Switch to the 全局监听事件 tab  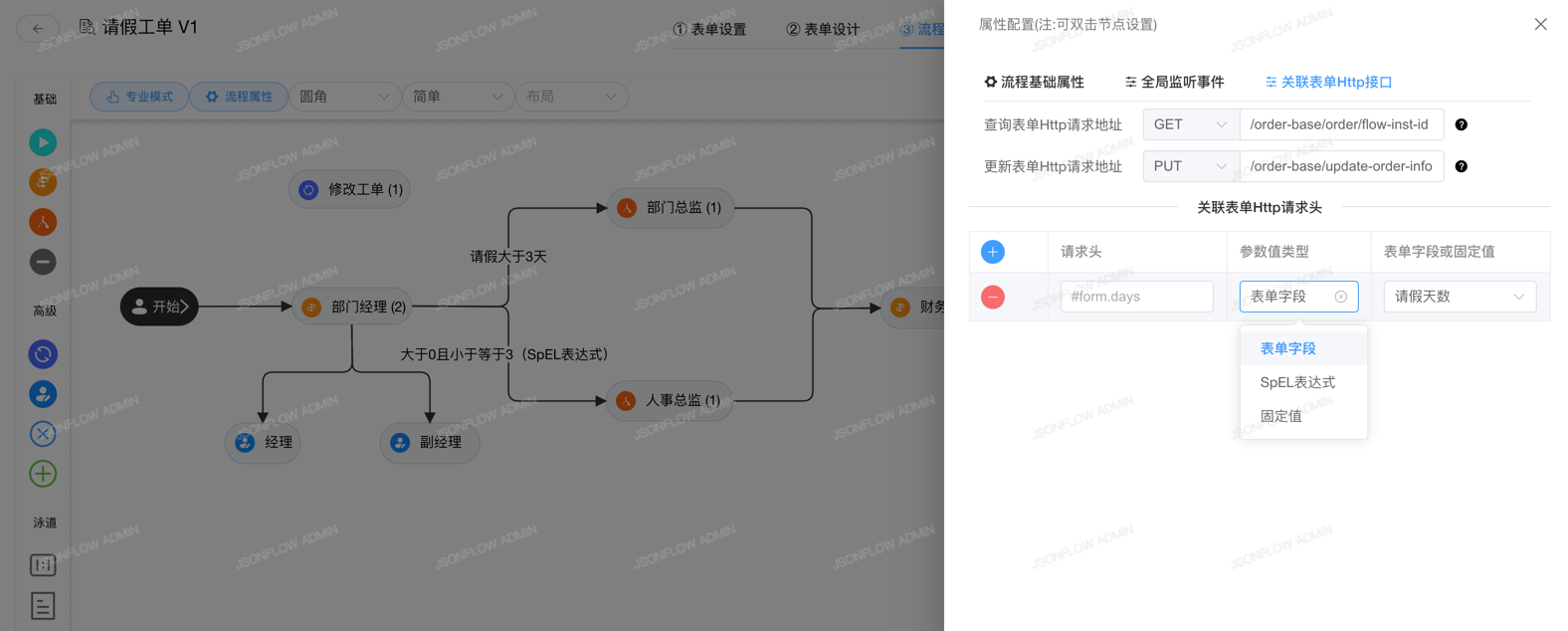[1174, 82]
